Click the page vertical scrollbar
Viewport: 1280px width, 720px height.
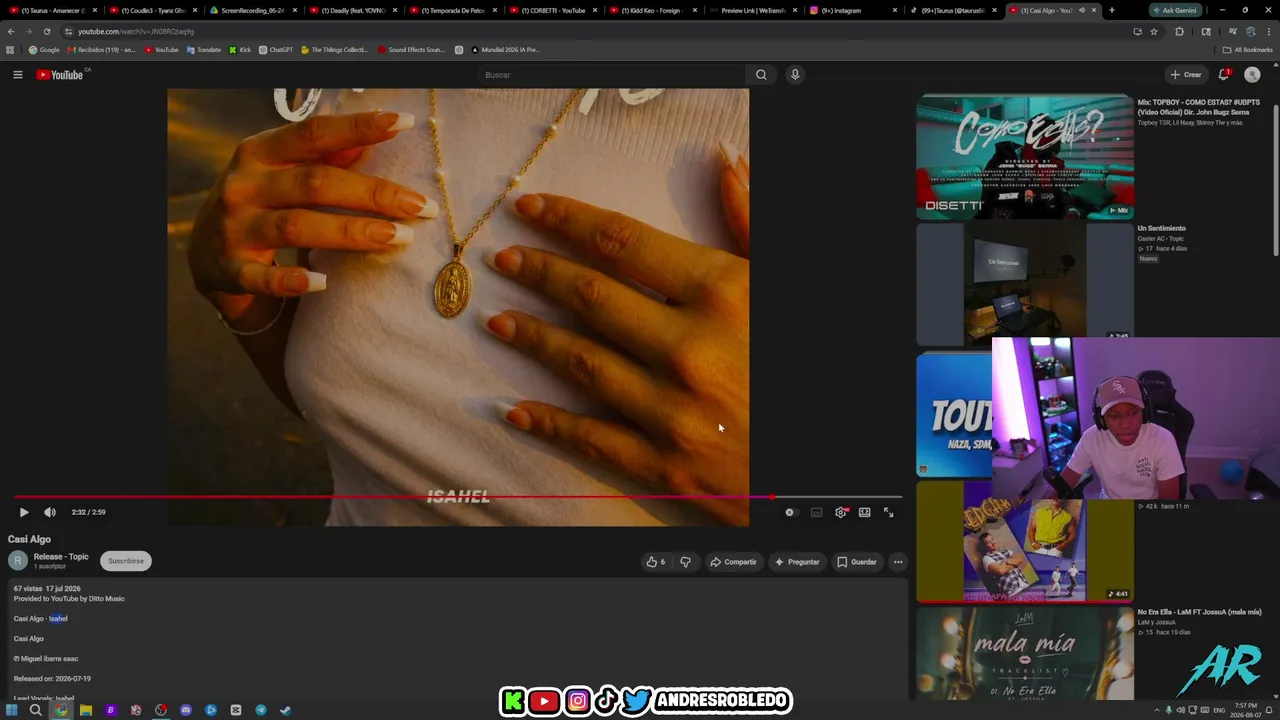click(x=1276, y=180)
